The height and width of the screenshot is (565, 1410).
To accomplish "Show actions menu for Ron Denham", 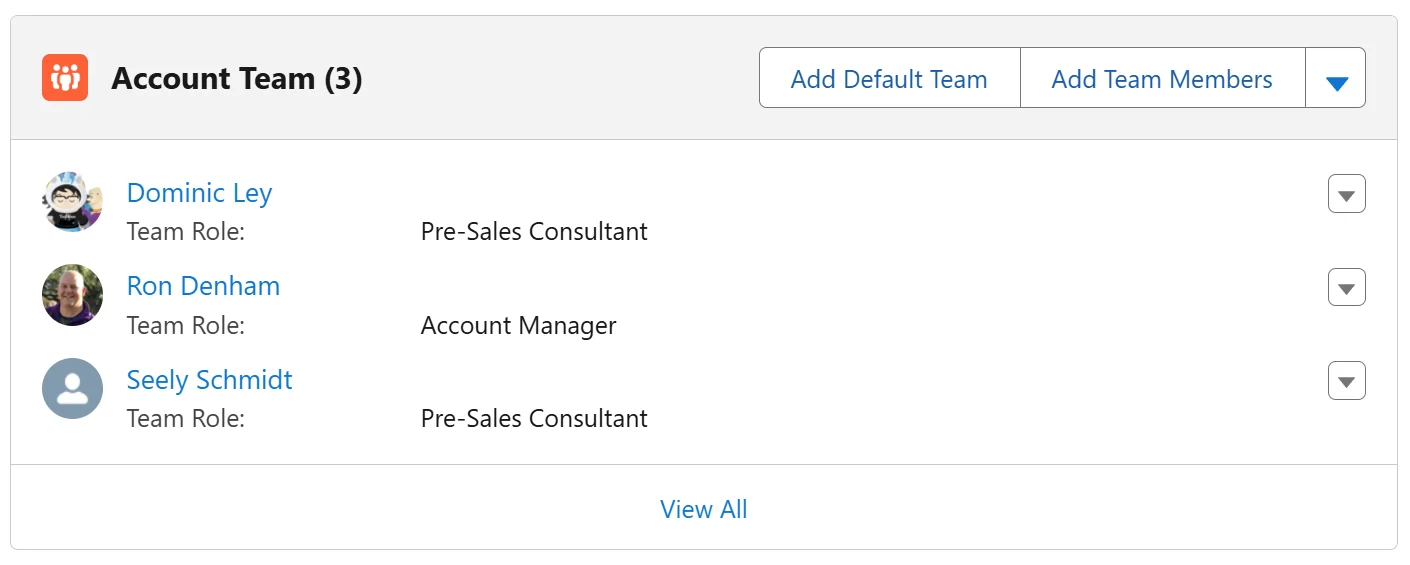I will 1346,288.
